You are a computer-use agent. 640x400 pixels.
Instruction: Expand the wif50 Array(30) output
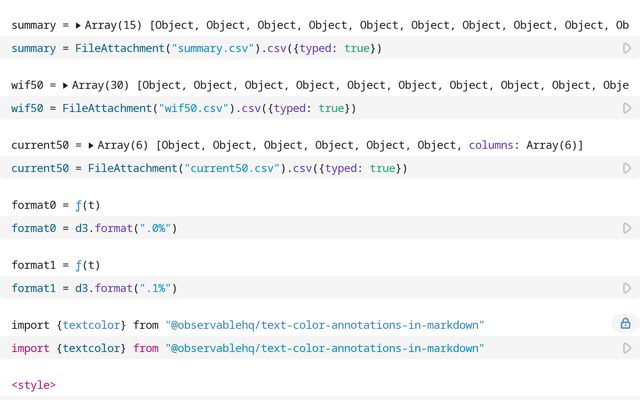click(66, 85)
